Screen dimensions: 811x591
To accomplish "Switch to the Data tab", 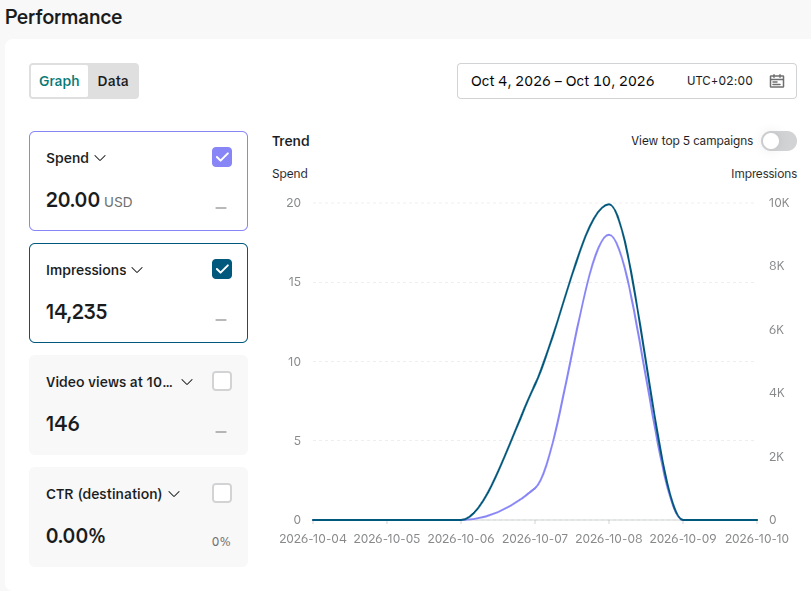I will click(113, 81).
